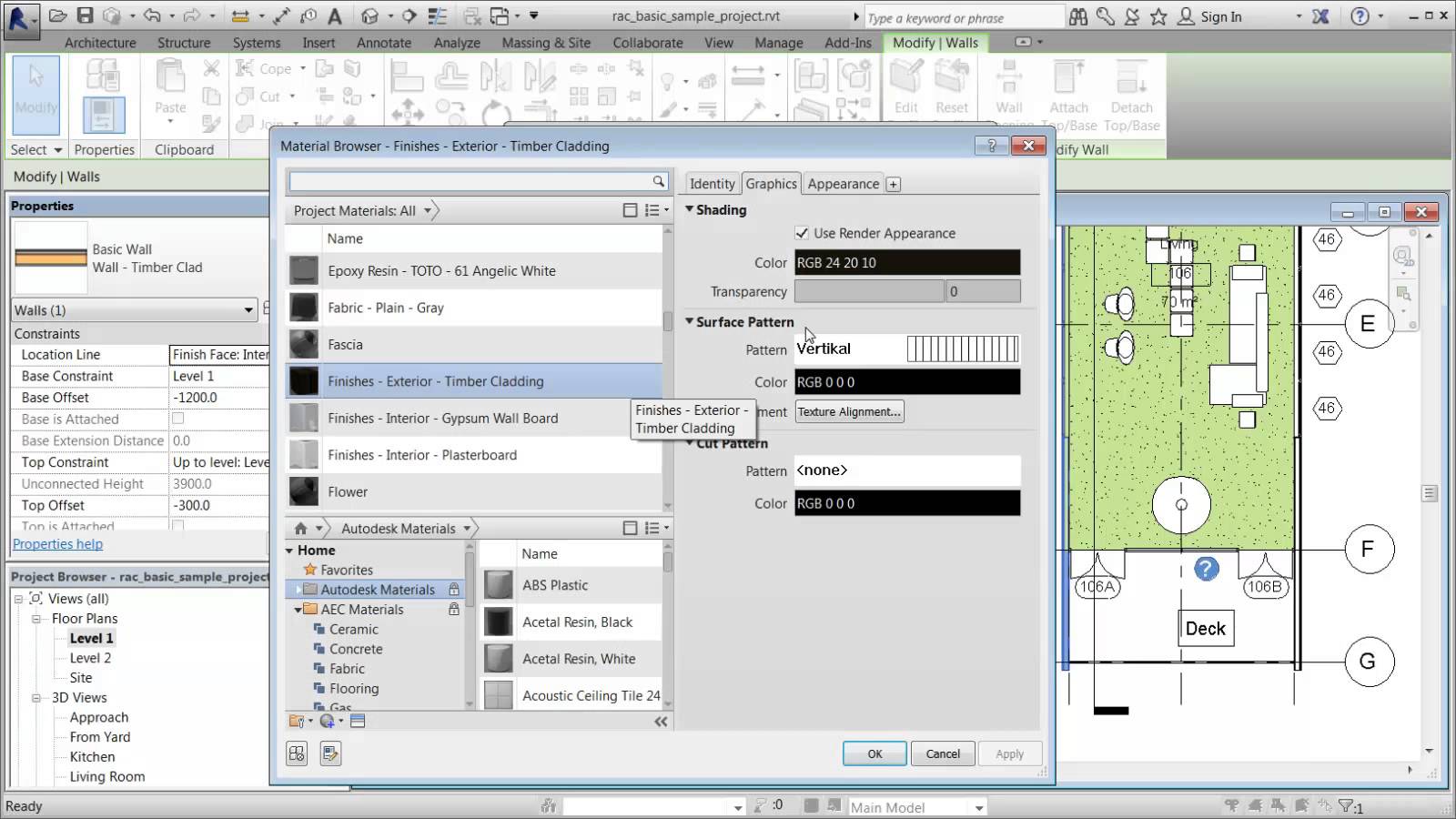
Task: Collapse the AEC Materials tree node
Action: pyautogui.click(x=298, y=609)
